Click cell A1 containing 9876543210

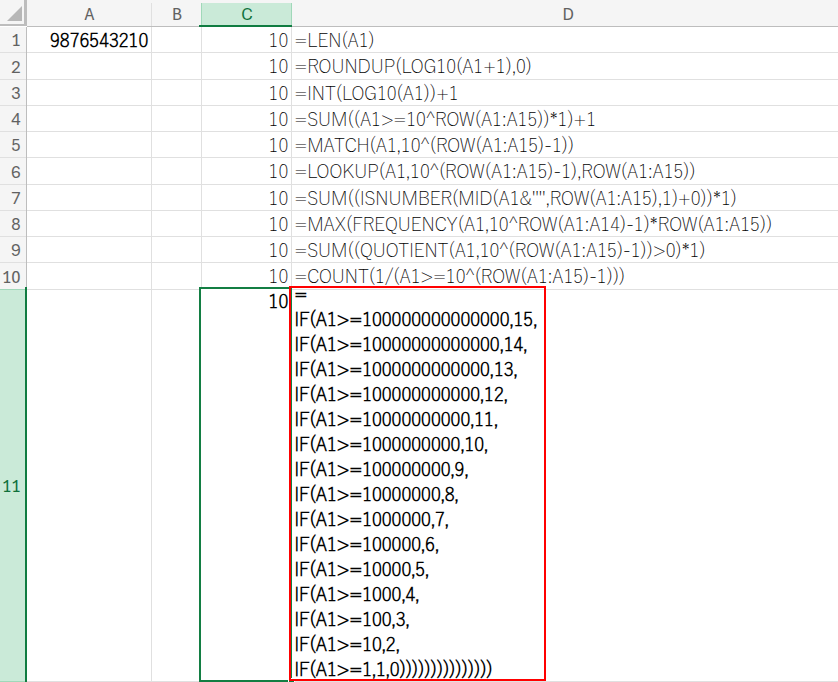(x=89, y=41)
